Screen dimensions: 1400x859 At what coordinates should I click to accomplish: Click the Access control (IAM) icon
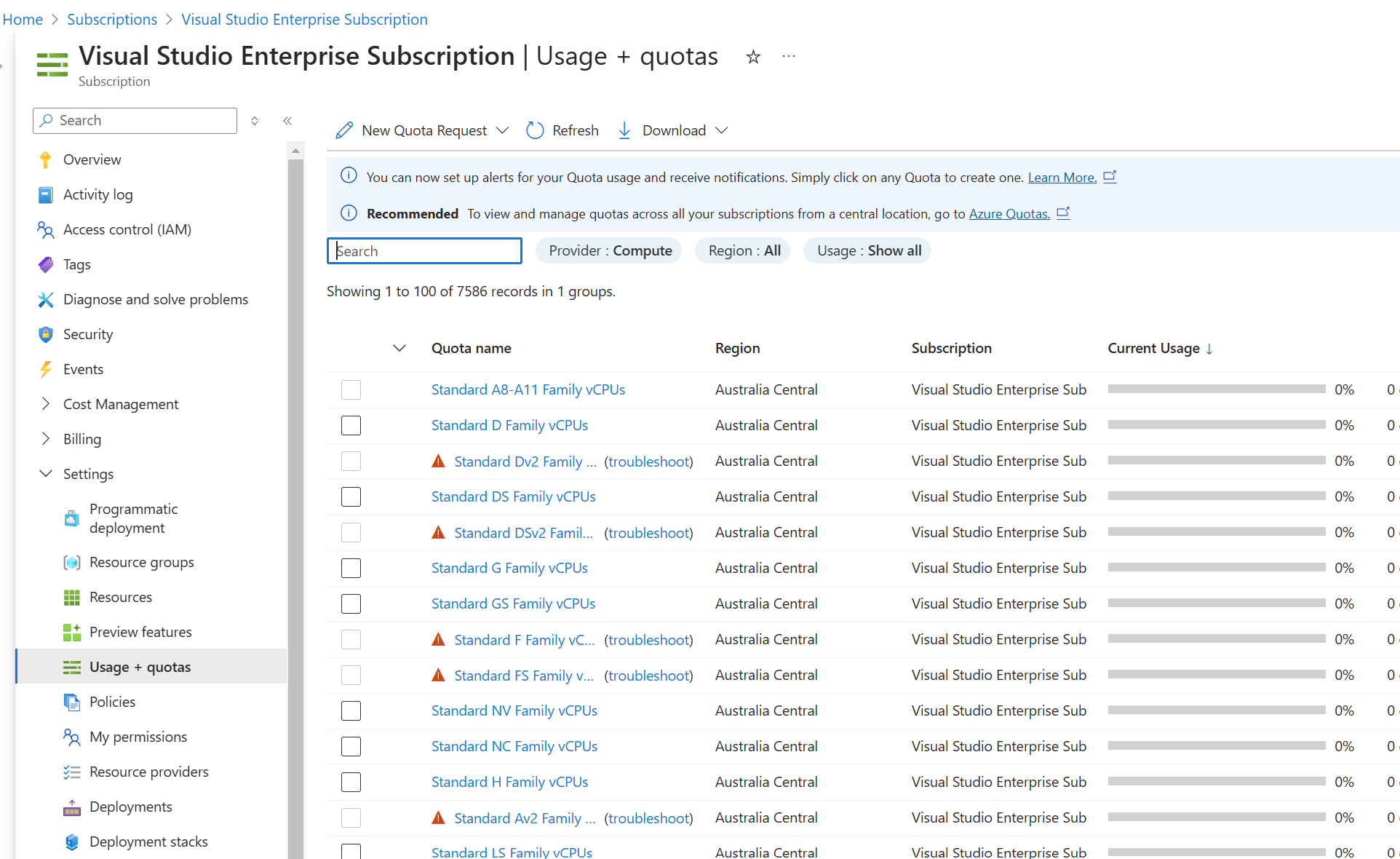(45, 229)
